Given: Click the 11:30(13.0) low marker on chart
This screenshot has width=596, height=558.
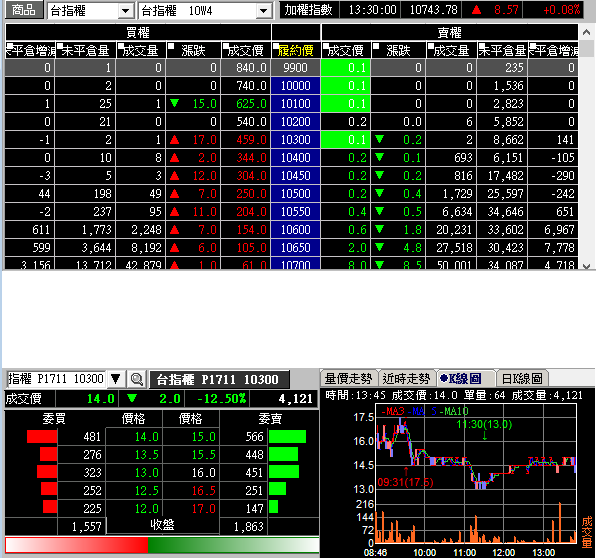Looking at the screenshot, I should (484, 424).
